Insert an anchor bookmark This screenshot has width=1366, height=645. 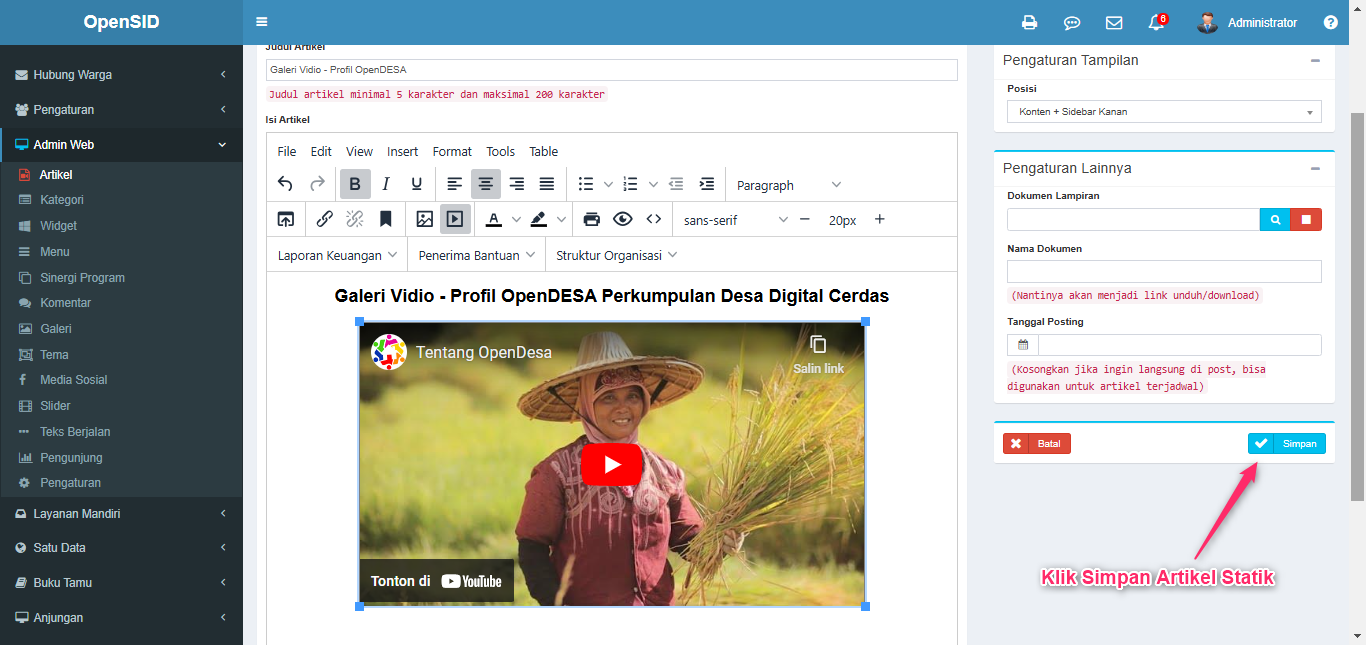[385, 219]
